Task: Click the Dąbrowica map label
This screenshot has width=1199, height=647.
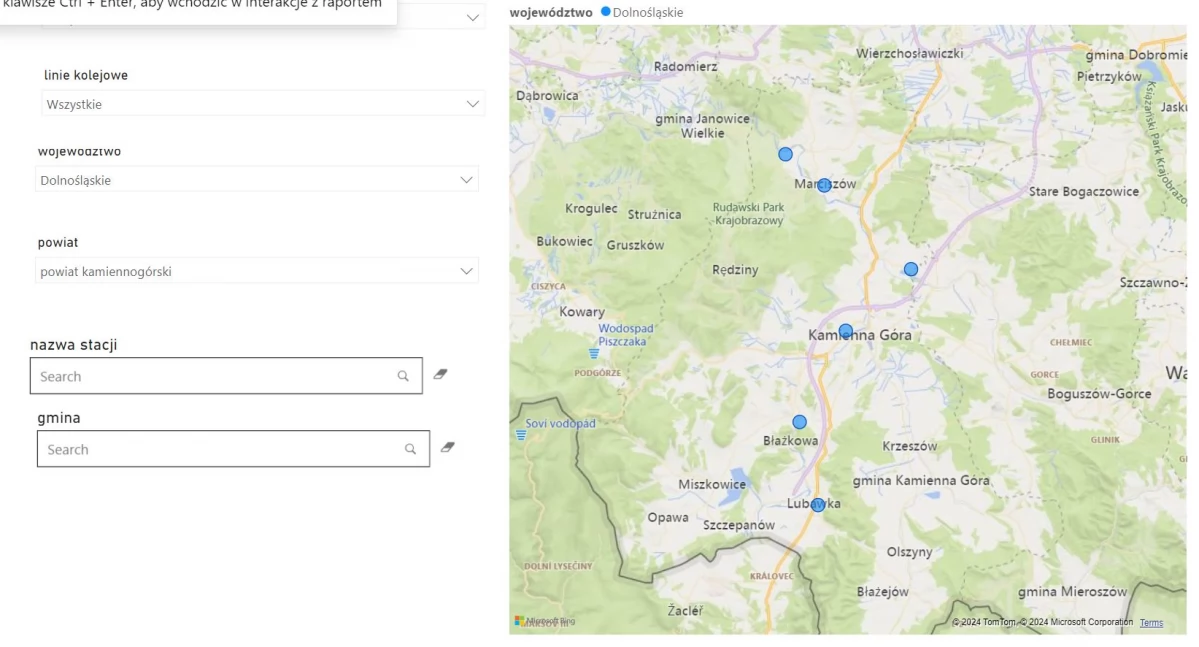Action: (x=547, y=96)
